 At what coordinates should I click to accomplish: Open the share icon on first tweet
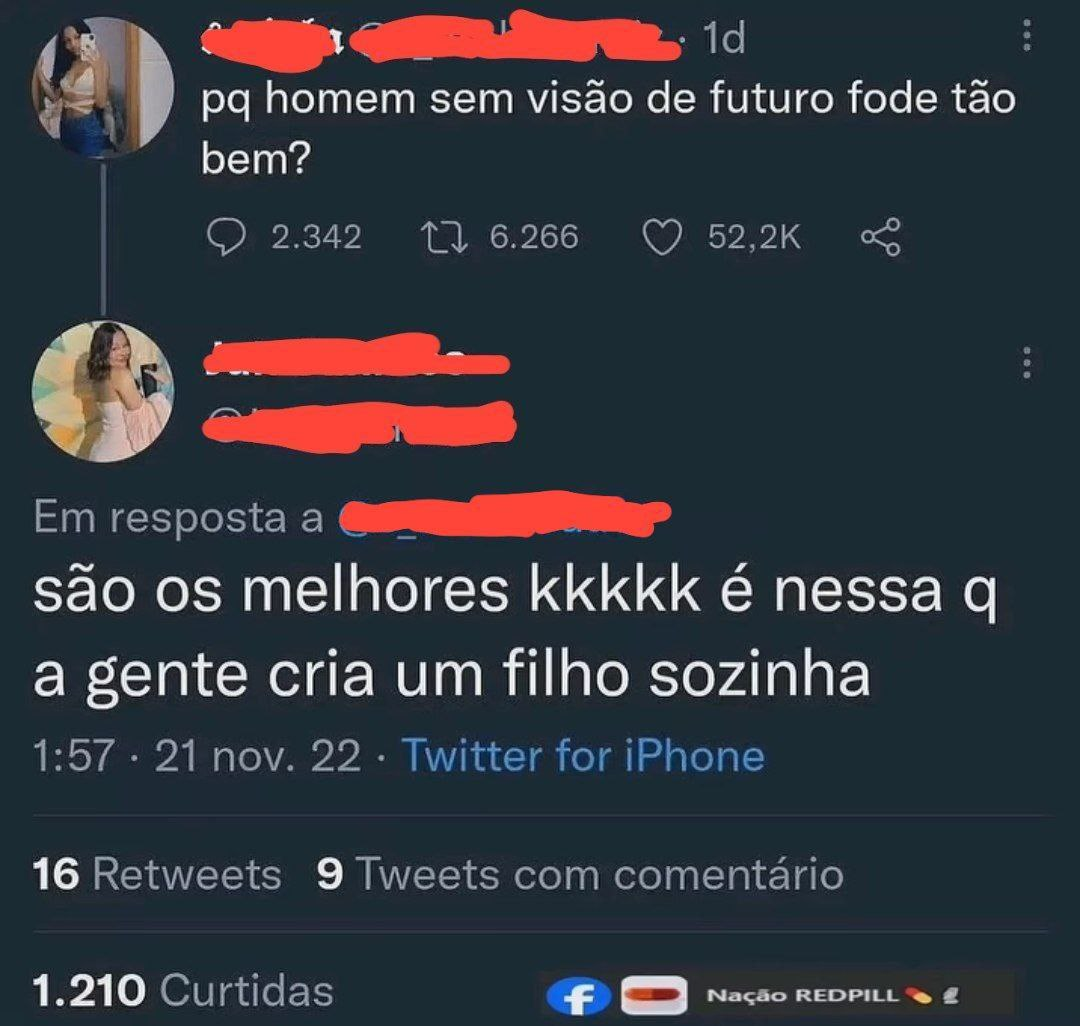(880, 237)
